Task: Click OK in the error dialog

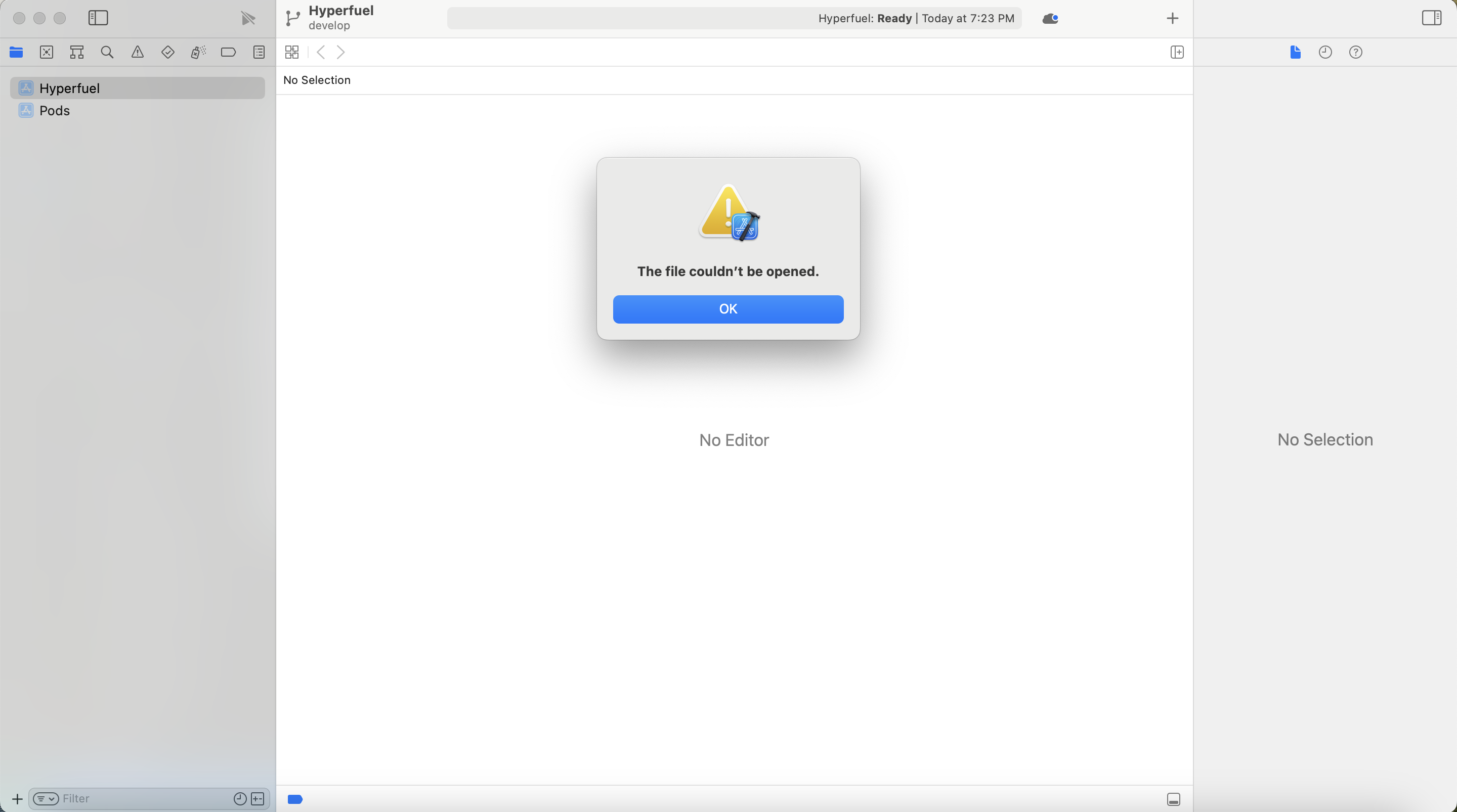Action: (x=728, y=309)
